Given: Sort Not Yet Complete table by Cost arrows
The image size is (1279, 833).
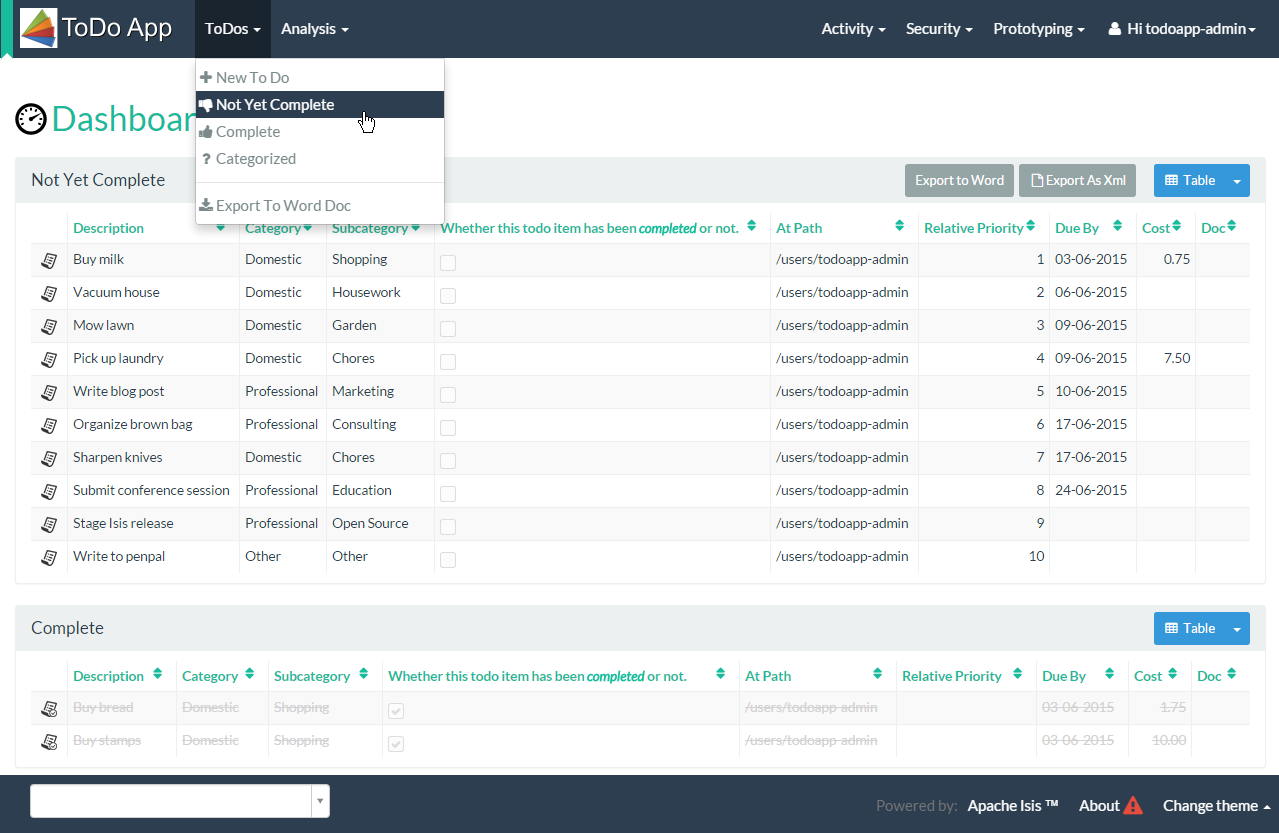Looking at the screenshot, I should [1176, 227].
